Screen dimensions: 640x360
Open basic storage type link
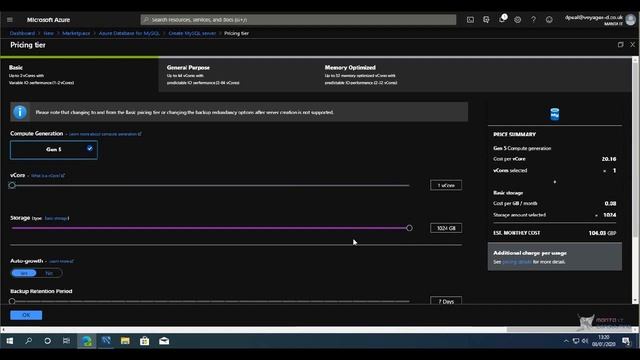click(56, 218)
